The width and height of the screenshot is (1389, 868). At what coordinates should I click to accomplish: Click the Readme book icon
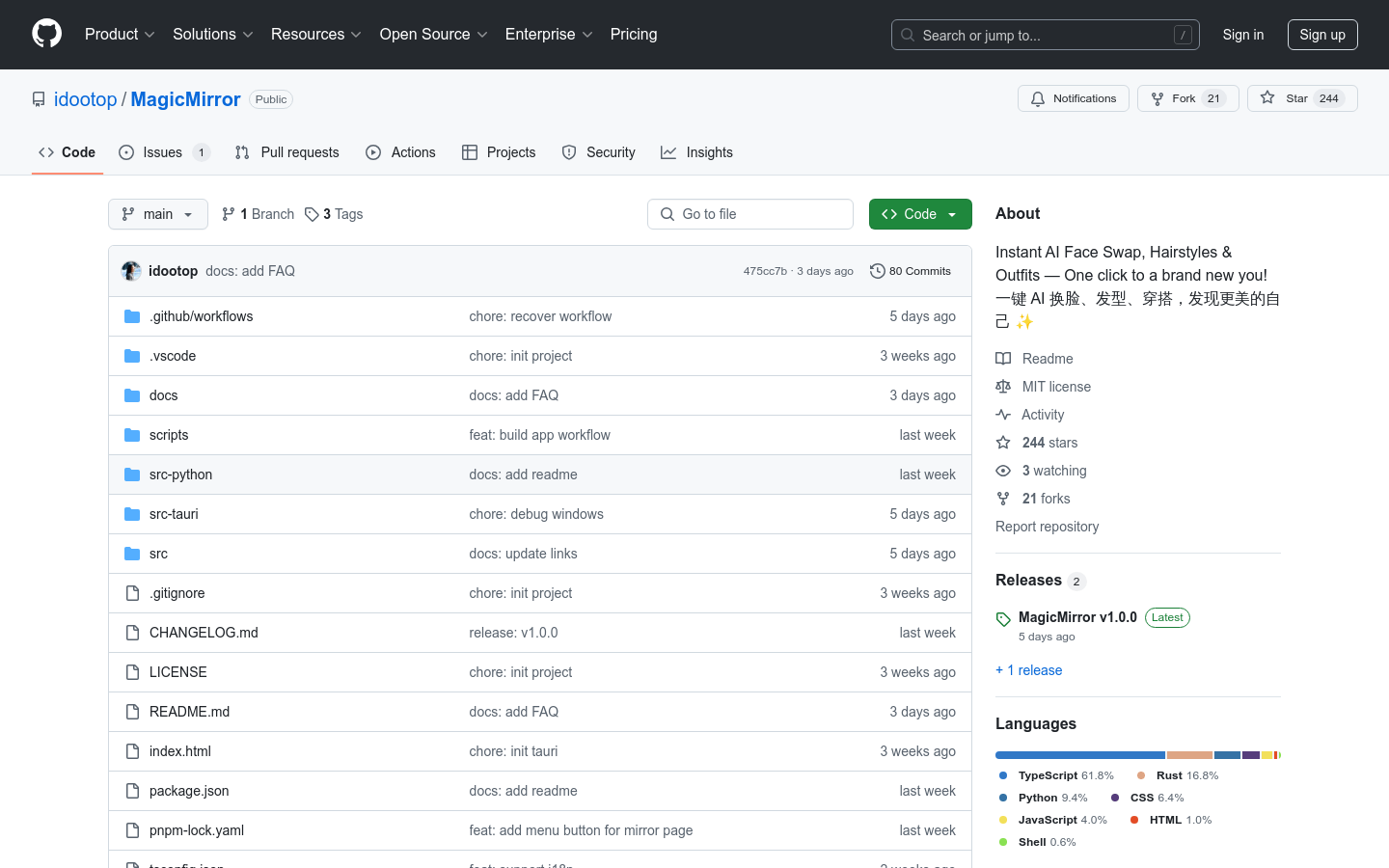tap(1003, 359)
